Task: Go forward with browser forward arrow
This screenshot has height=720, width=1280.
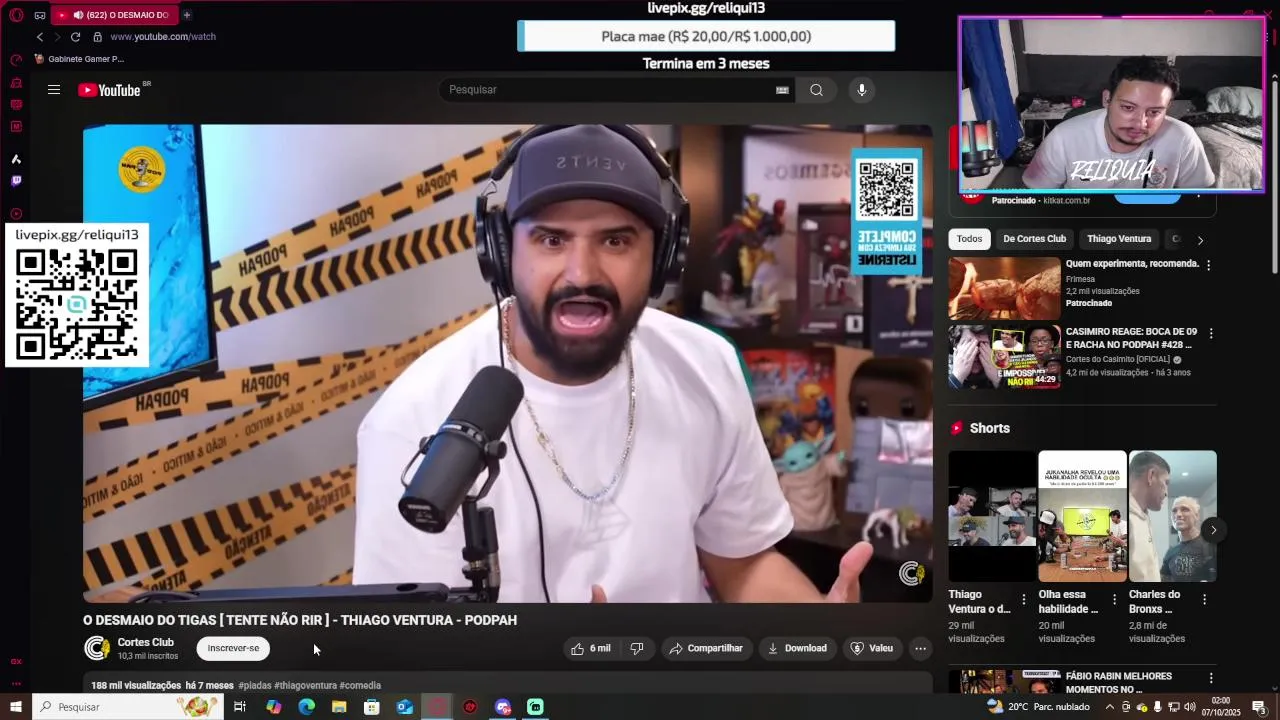Action: 57,37
